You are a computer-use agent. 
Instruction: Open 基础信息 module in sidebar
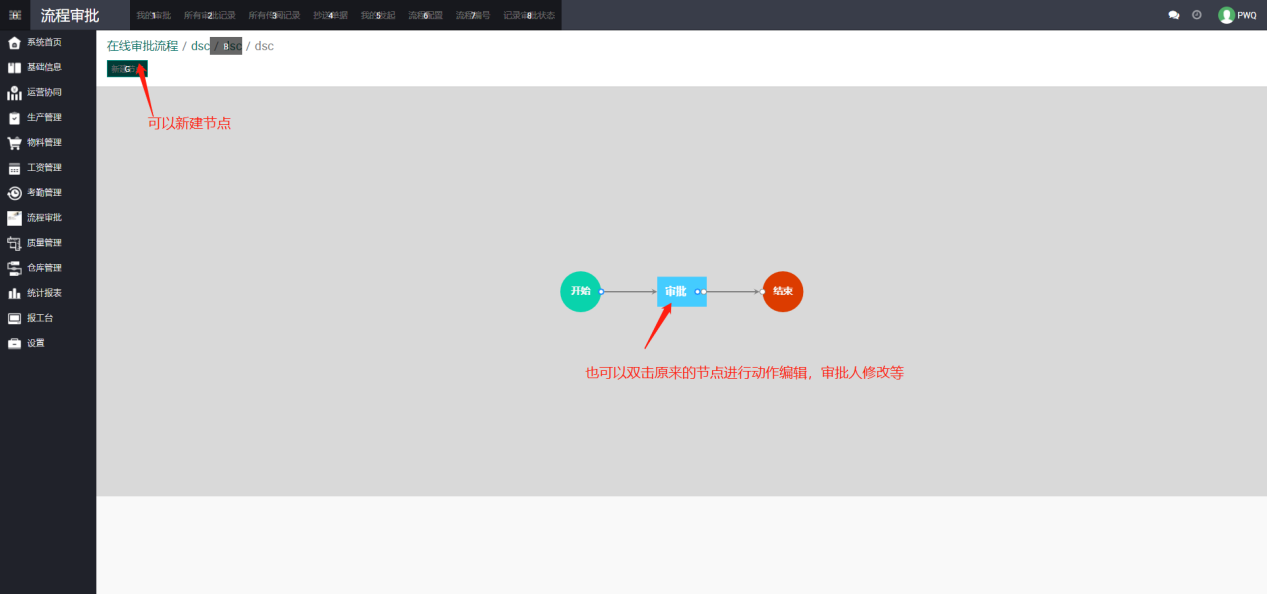[x=43, y=67]
